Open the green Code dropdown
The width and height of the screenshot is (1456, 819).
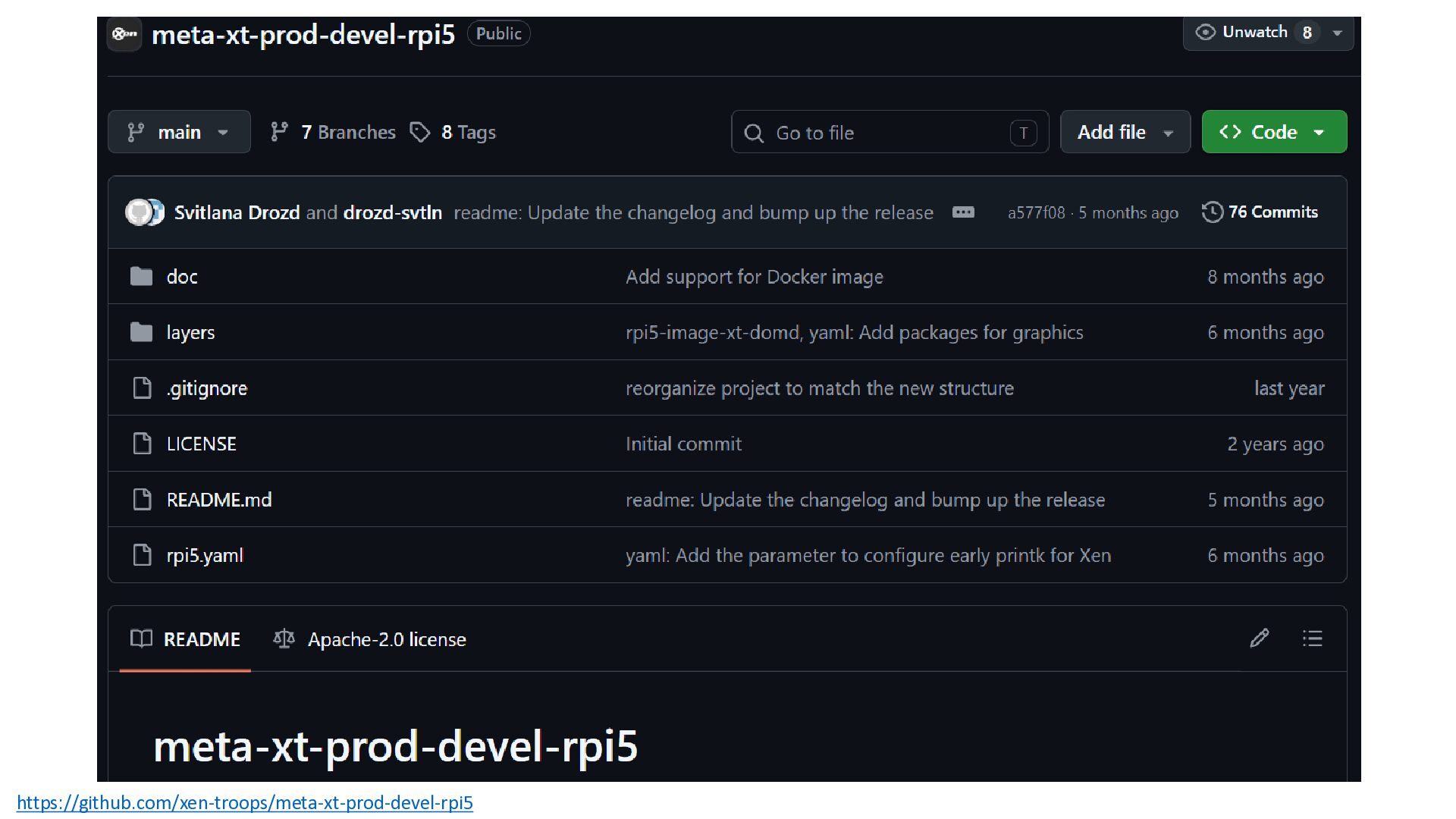click(1274, 132)
